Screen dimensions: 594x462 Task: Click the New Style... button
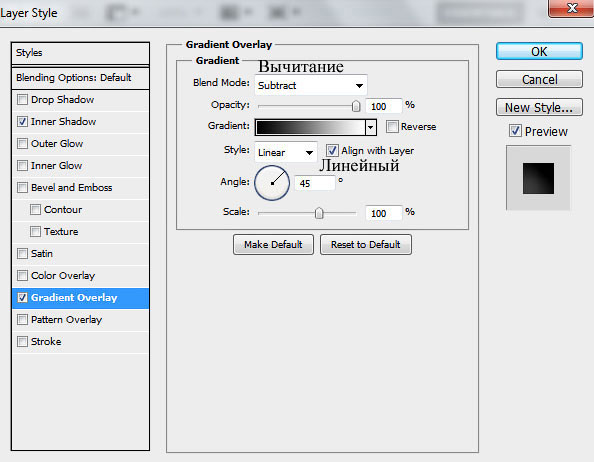pos(539,108)
